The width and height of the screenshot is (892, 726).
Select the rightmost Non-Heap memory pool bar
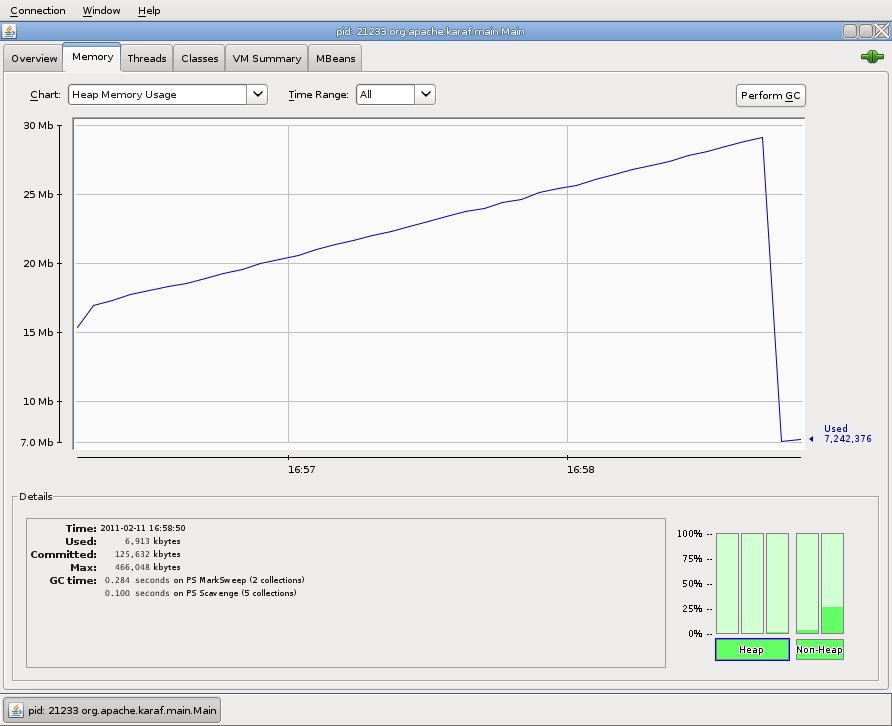tap(833, 583)
